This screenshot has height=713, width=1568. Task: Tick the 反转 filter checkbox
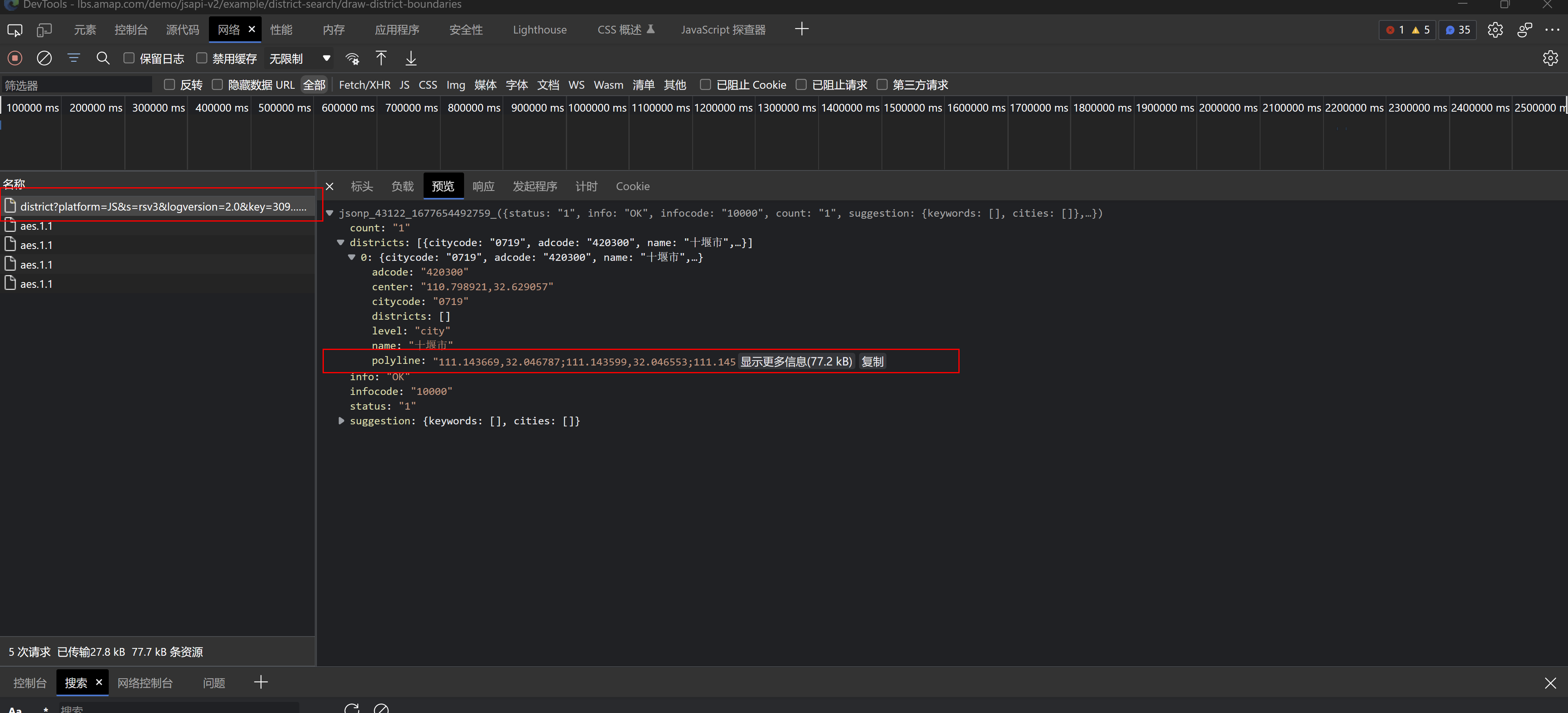tap(170, 85)
